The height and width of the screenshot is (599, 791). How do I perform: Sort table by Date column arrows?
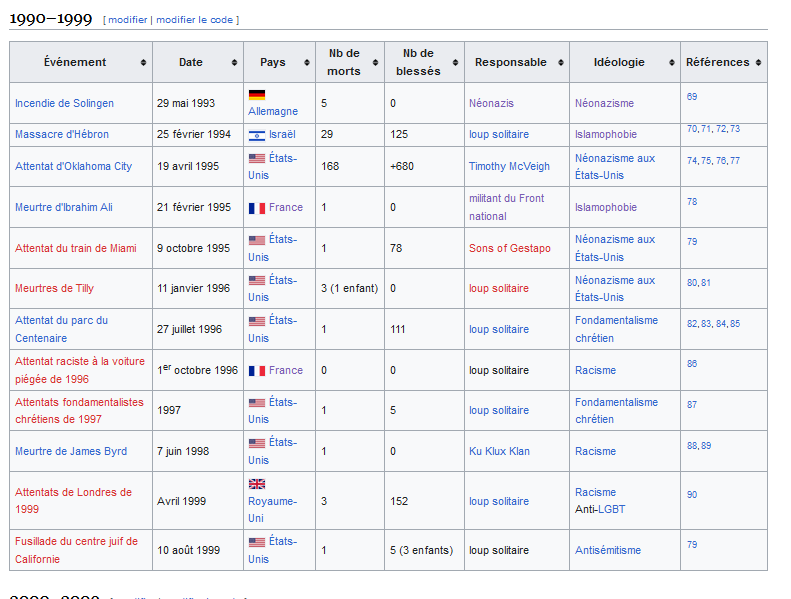235,63
